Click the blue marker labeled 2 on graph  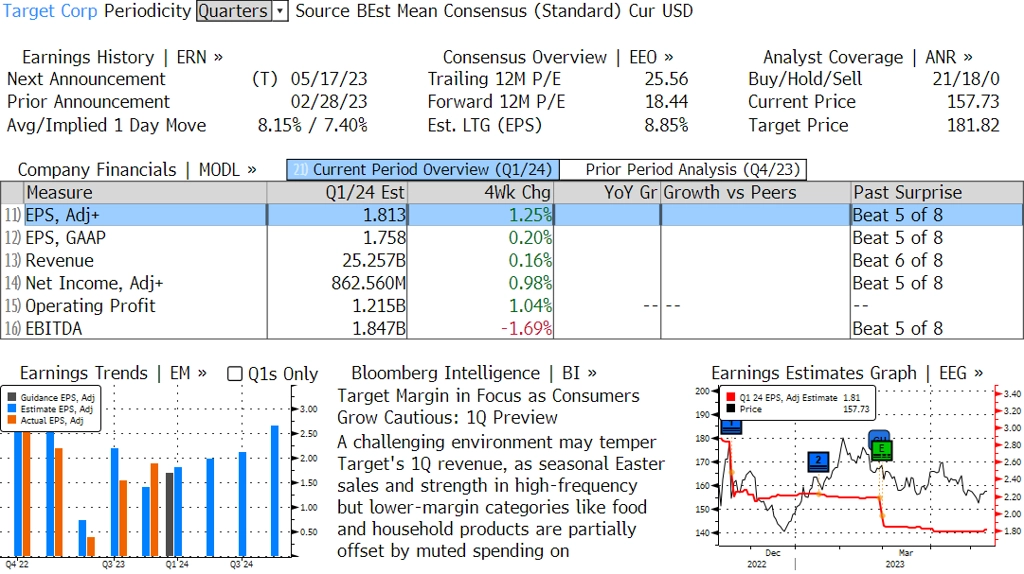tap(818, 462)
